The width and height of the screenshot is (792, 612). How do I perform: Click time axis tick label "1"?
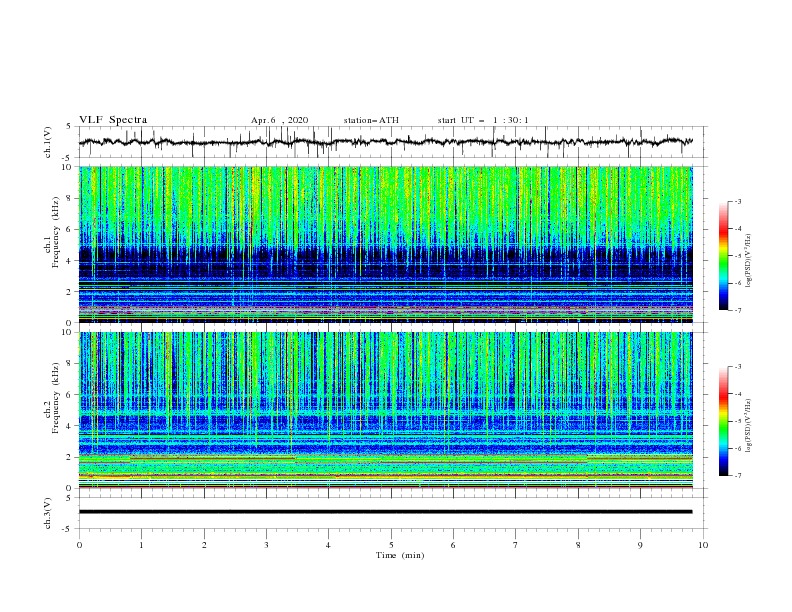[141, 545]
